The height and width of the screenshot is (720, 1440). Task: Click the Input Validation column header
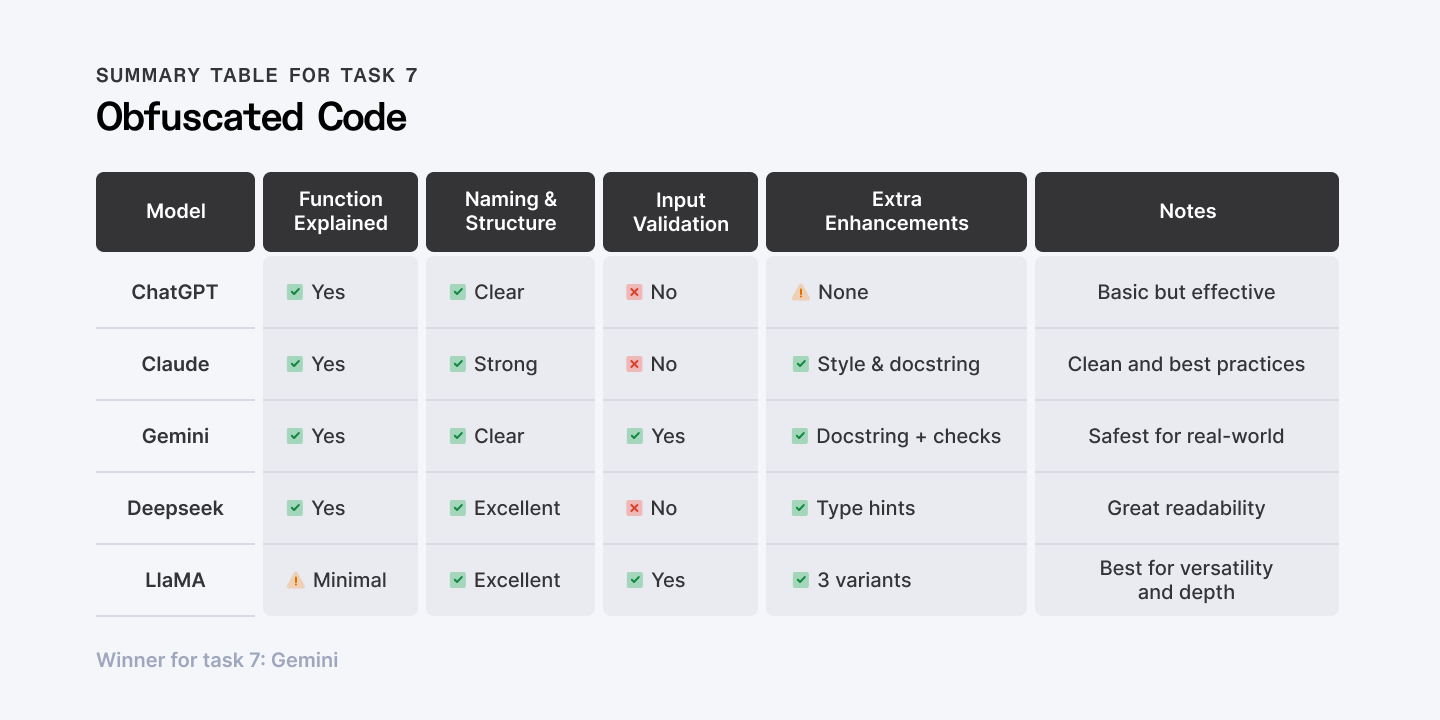point(681,212)
